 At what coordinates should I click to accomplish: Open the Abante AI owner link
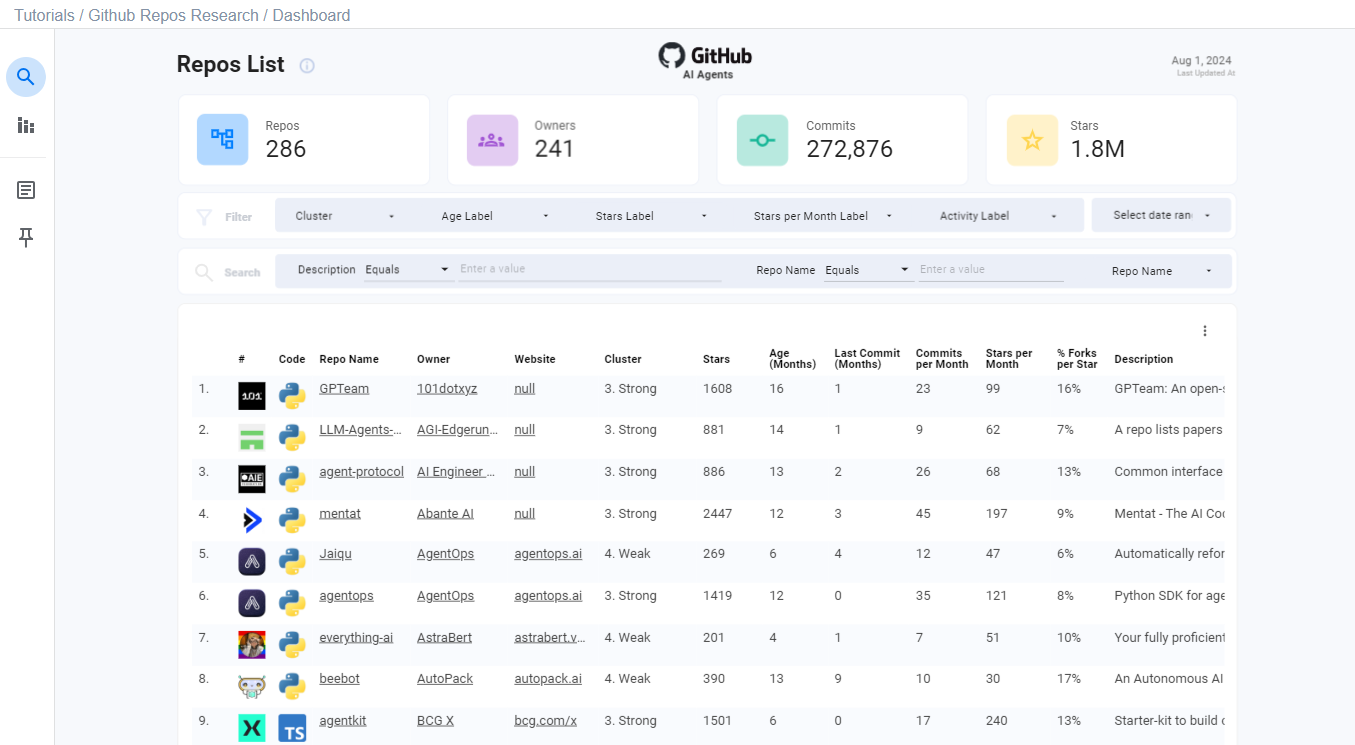coord(445,513)
